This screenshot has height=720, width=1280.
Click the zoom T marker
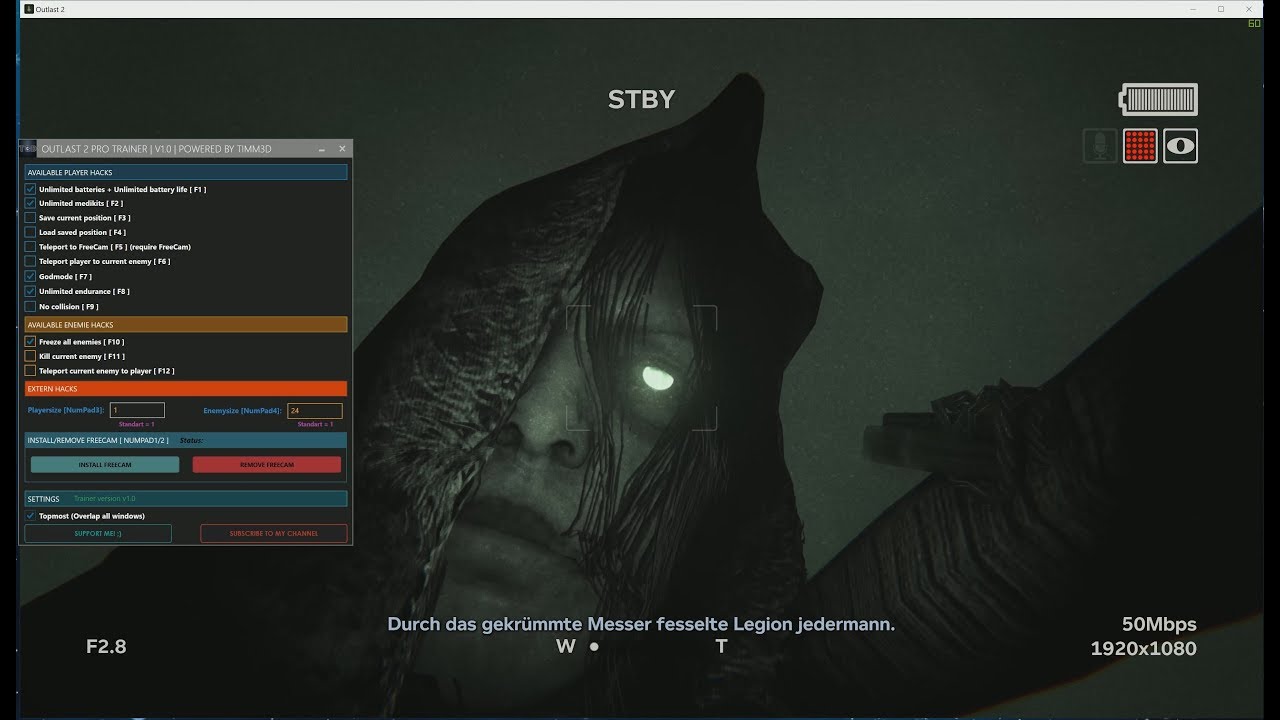coord(721,646)
